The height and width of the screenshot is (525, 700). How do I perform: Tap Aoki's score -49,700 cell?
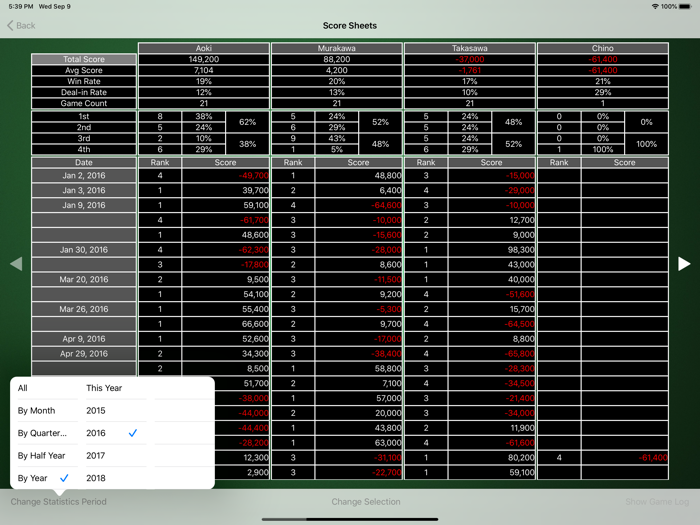coord(225,175)
